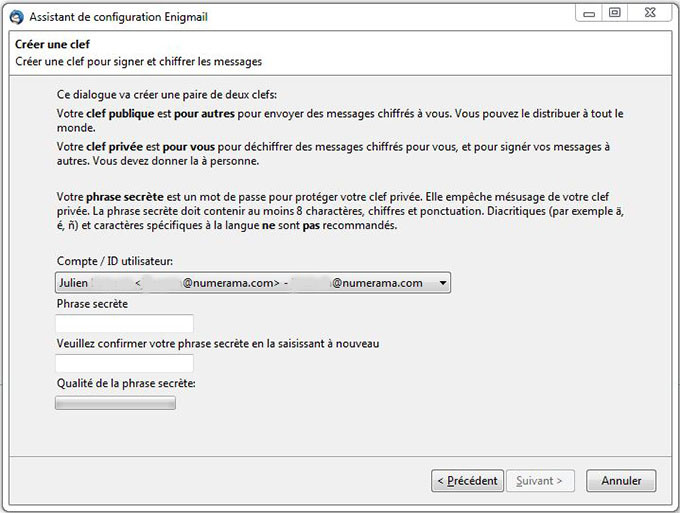Go back with the Précédent button
This screenshot has width=680, height=513.
468,480
